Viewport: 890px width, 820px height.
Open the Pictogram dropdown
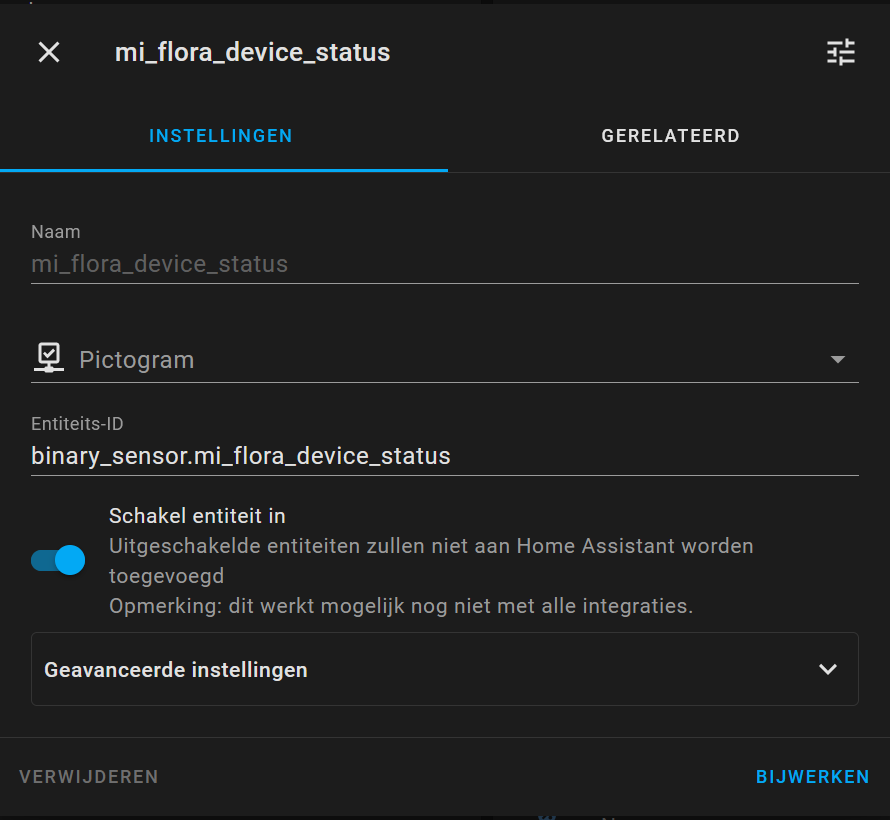pos(838,358)
